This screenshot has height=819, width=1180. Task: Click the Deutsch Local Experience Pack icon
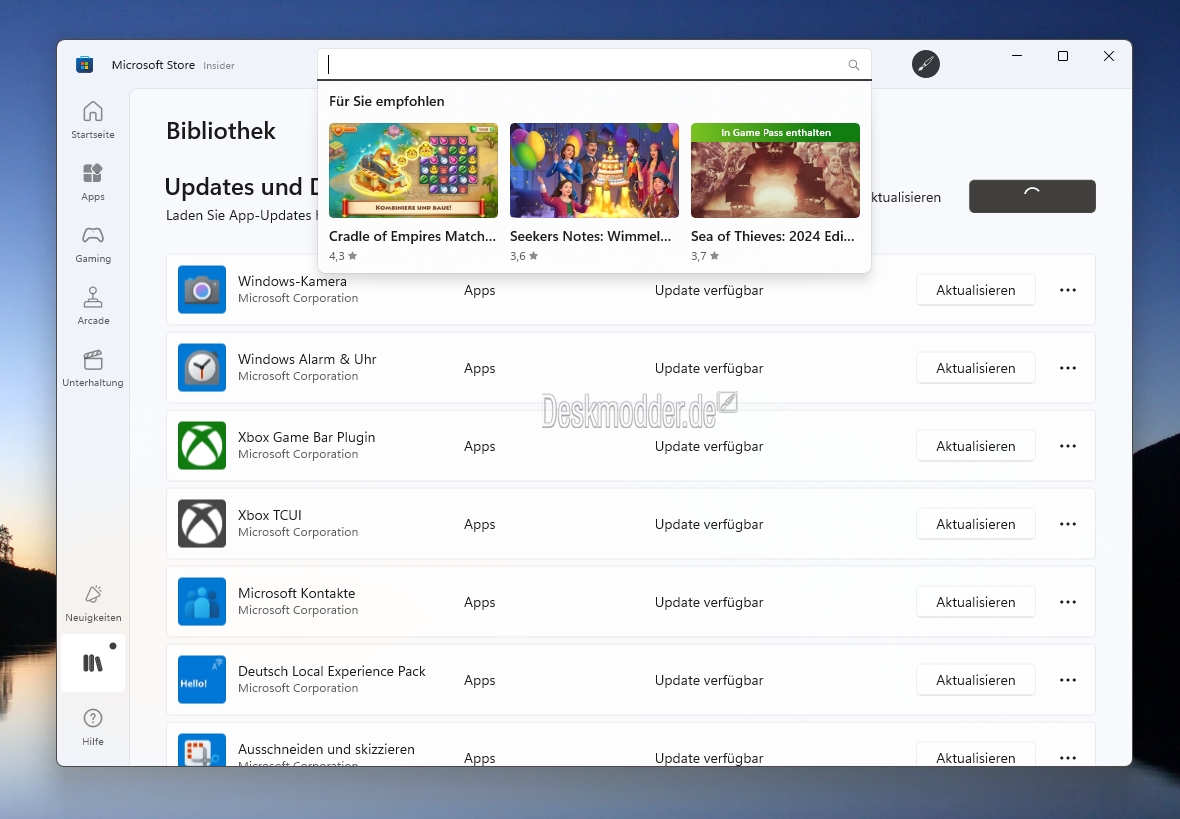point(202,679)
